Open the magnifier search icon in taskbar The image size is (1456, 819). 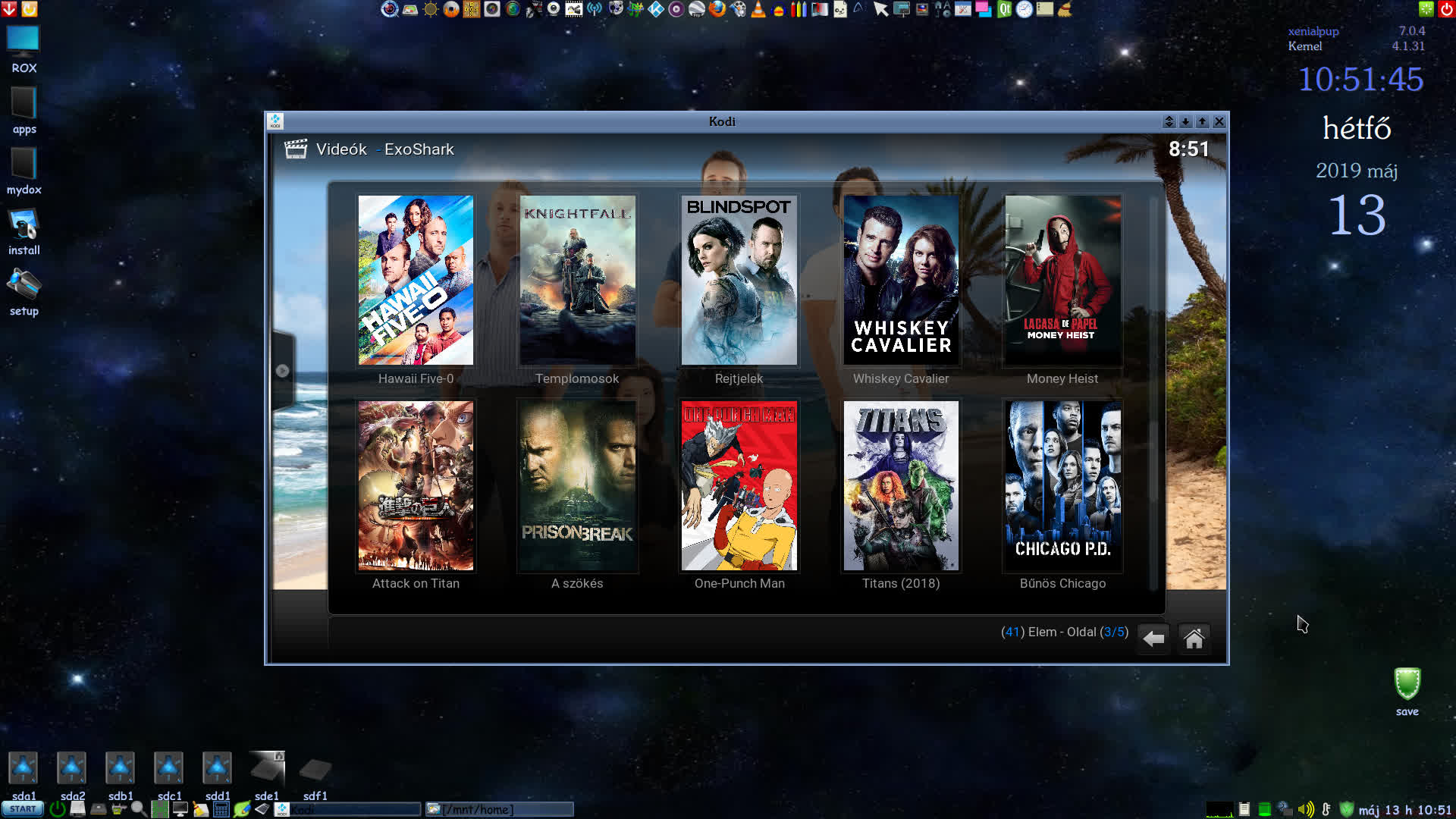click(138, 809)
